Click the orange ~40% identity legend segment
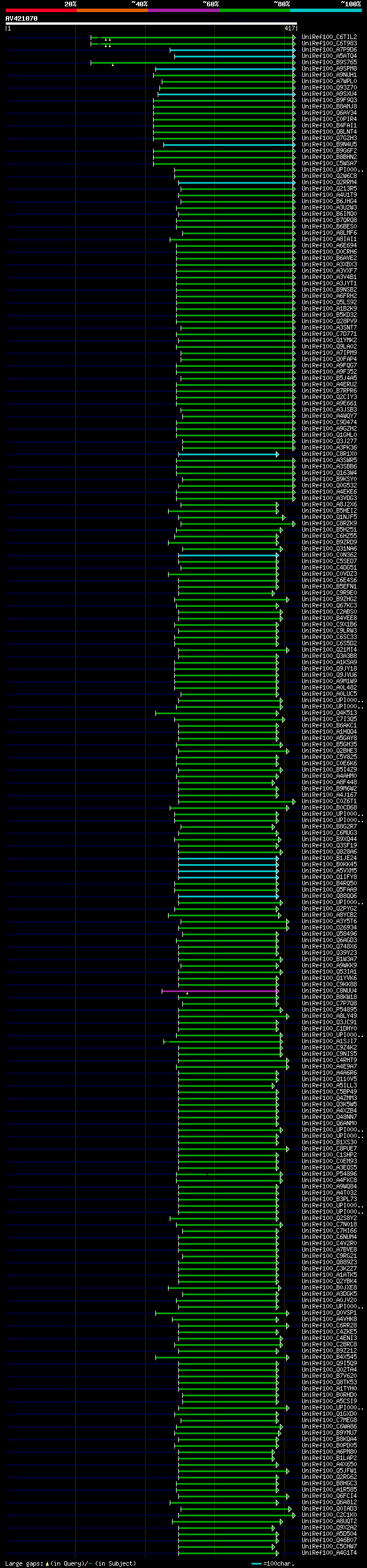 tap(112, 10)
